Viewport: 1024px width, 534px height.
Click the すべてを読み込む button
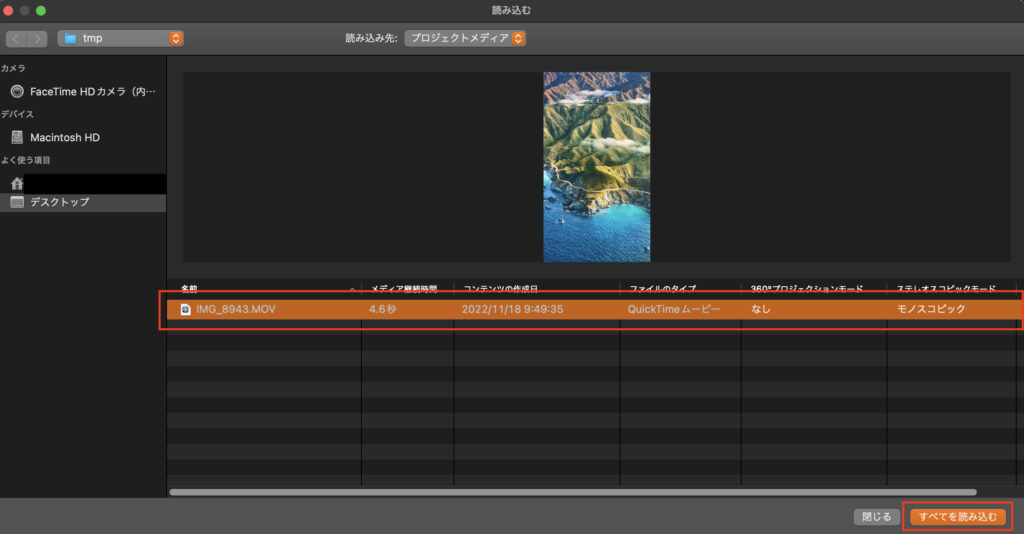[x=958, y=517]
